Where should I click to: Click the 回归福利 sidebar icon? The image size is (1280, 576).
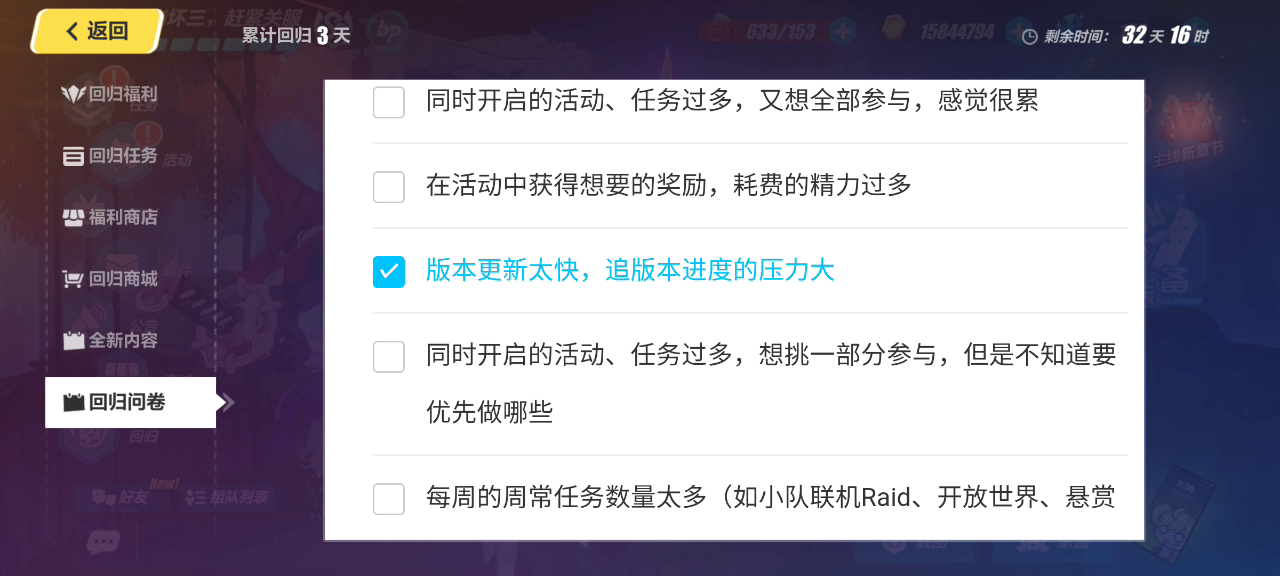[73, 95]
